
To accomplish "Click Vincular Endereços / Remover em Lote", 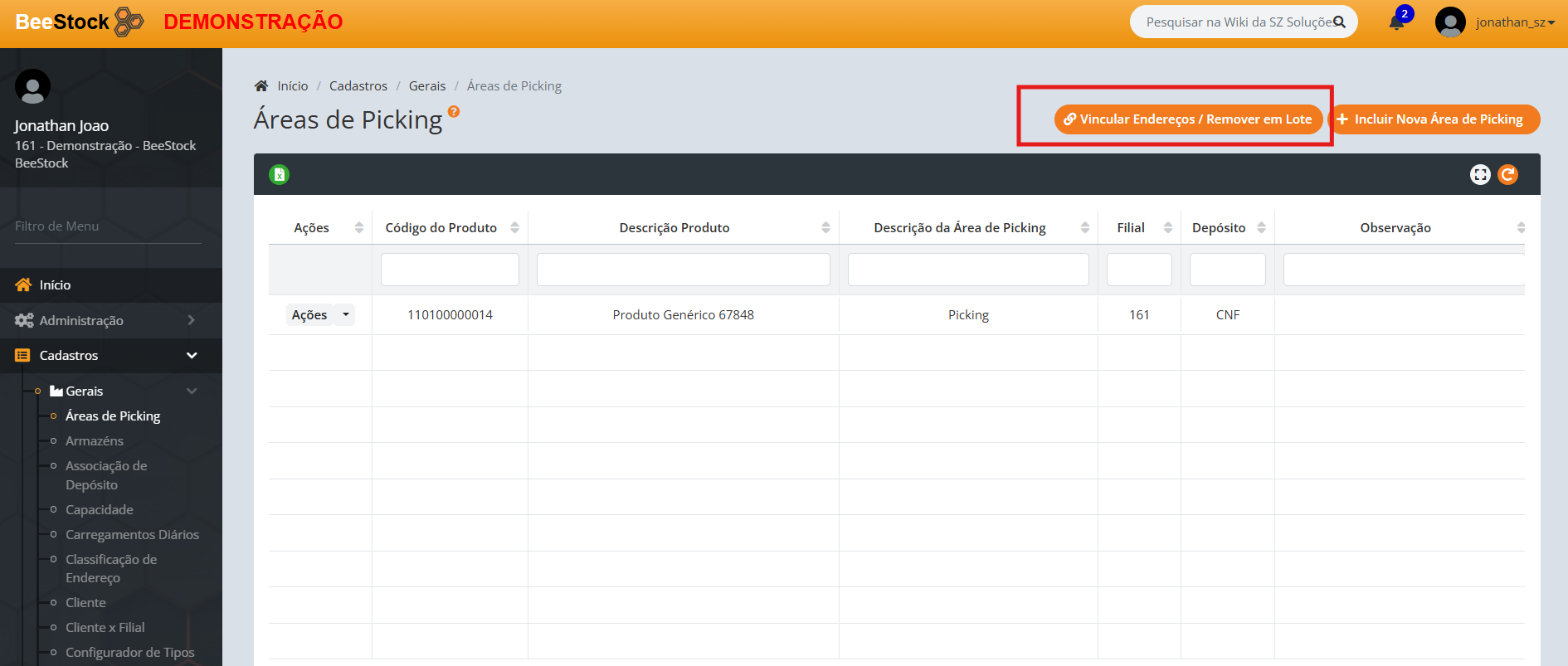I will (1188, 119).
